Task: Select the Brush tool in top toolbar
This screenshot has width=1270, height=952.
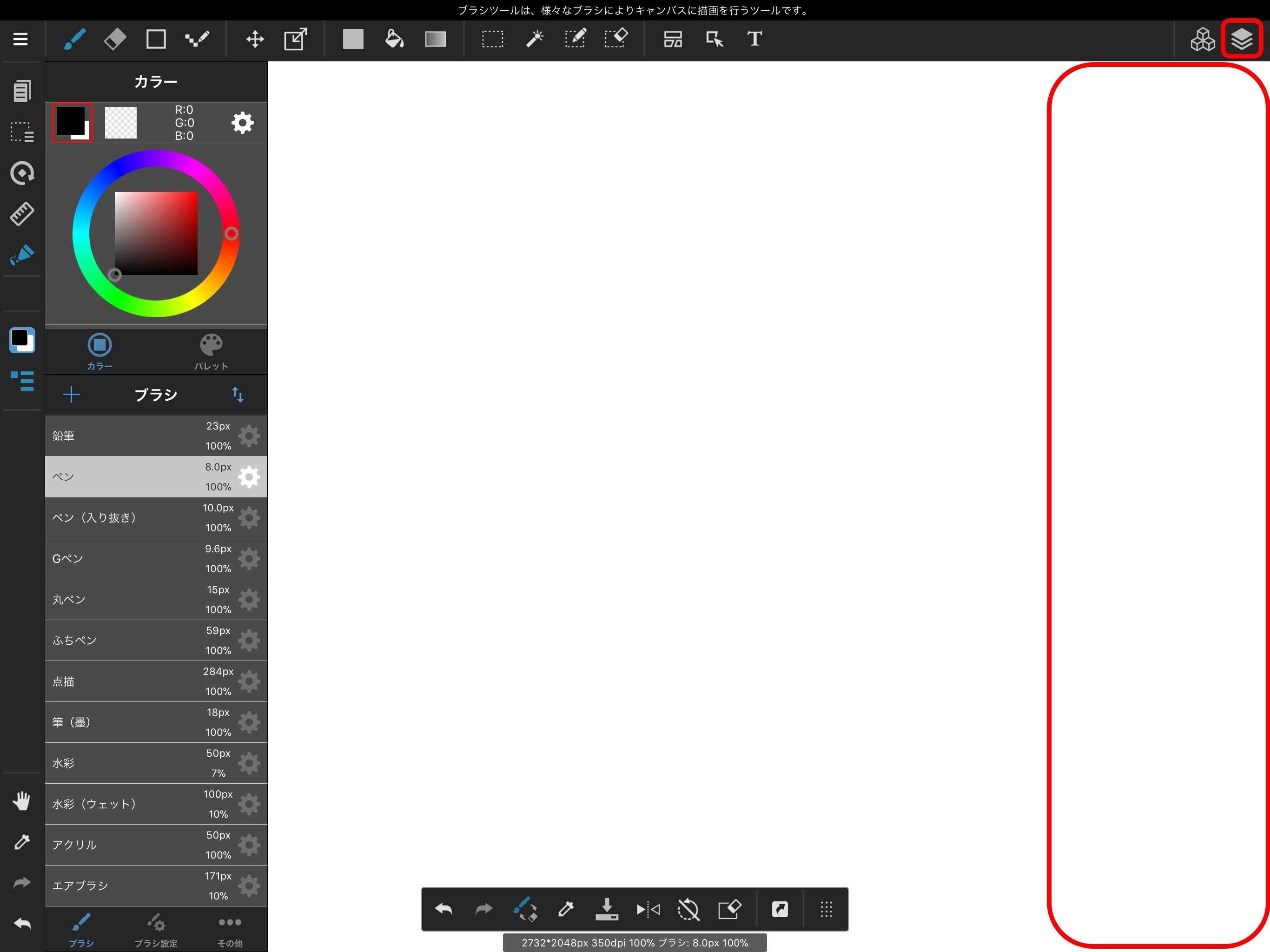Action: click(75, 39)
